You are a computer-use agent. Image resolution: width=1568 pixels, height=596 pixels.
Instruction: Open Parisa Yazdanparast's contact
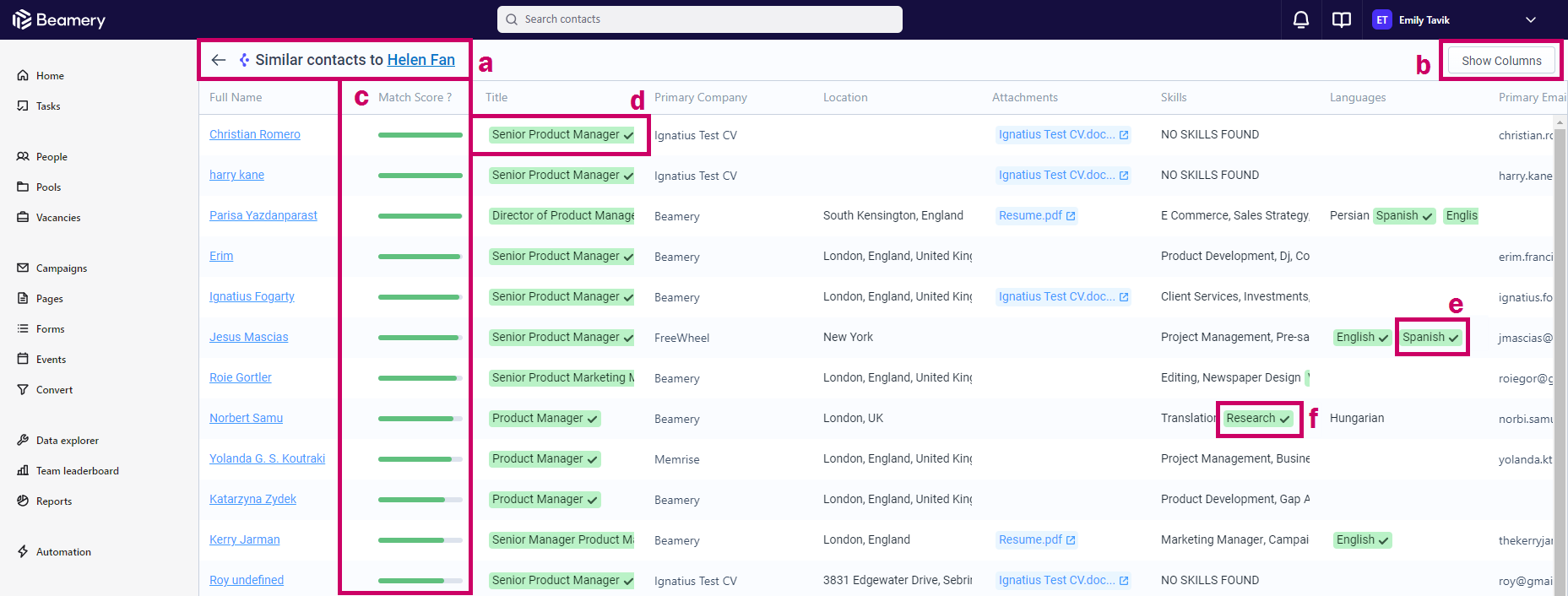[x=263, y=215]
